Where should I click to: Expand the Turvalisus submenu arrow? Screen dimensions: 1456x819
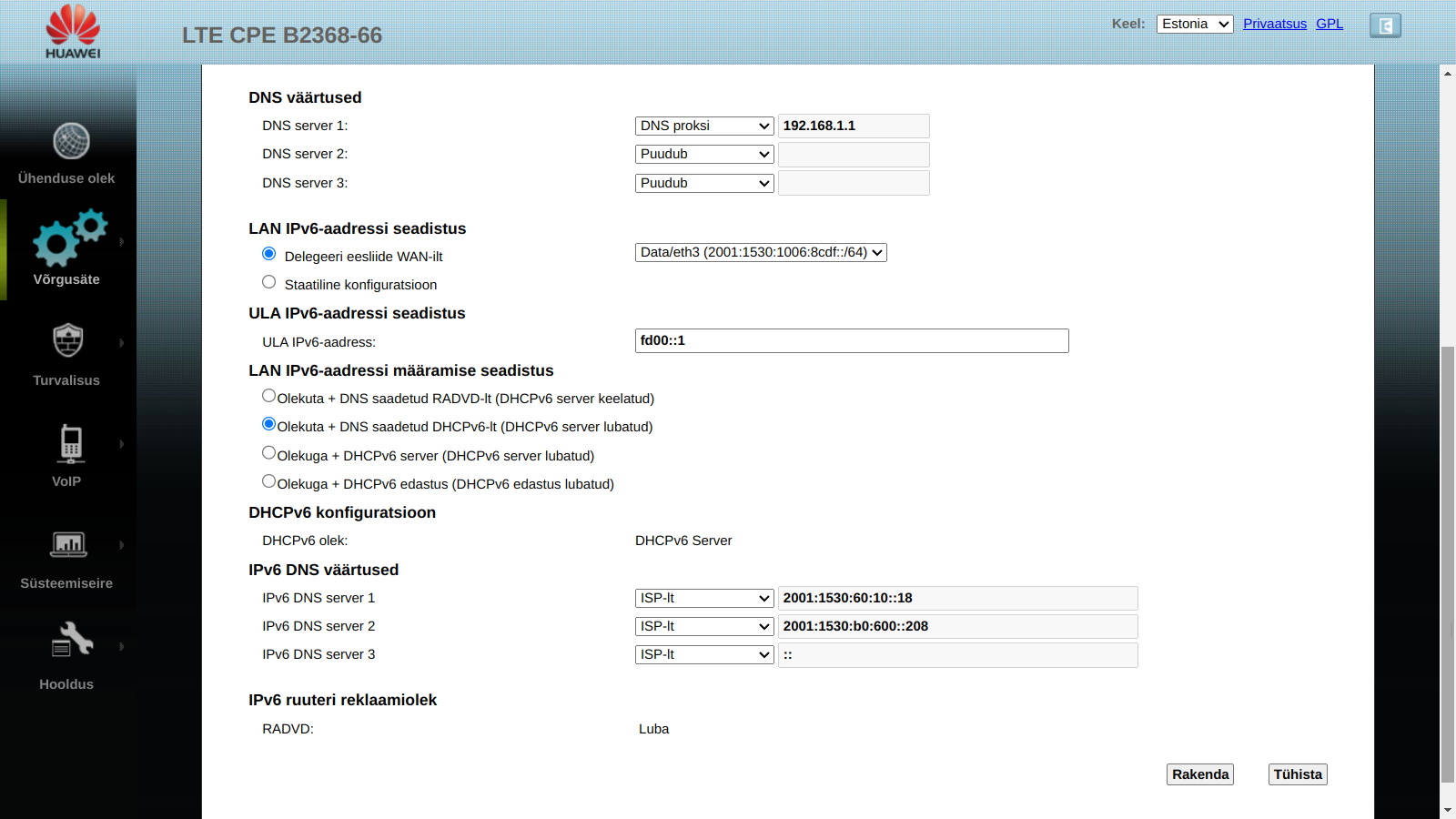click(x=121, y=343)
